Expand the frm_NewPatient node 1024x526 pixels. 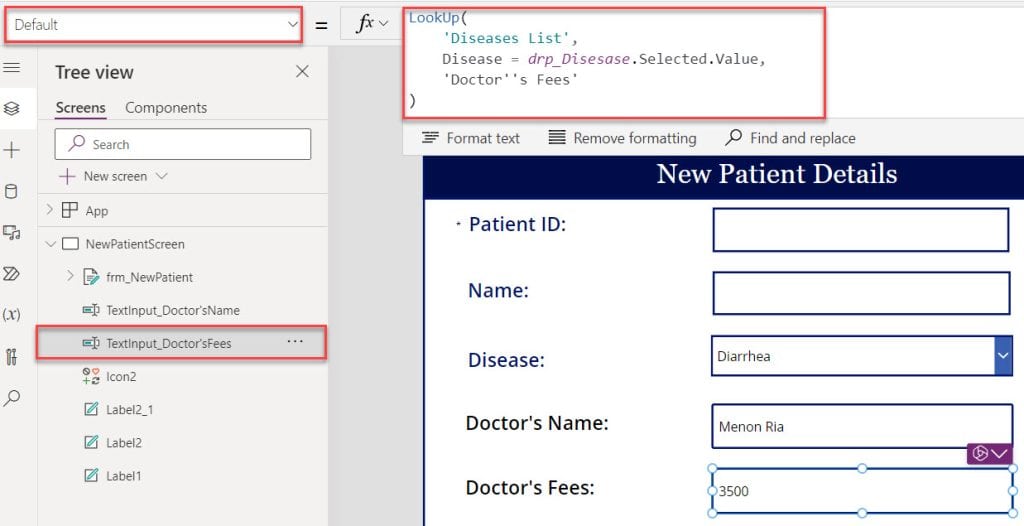coord(71,277)
